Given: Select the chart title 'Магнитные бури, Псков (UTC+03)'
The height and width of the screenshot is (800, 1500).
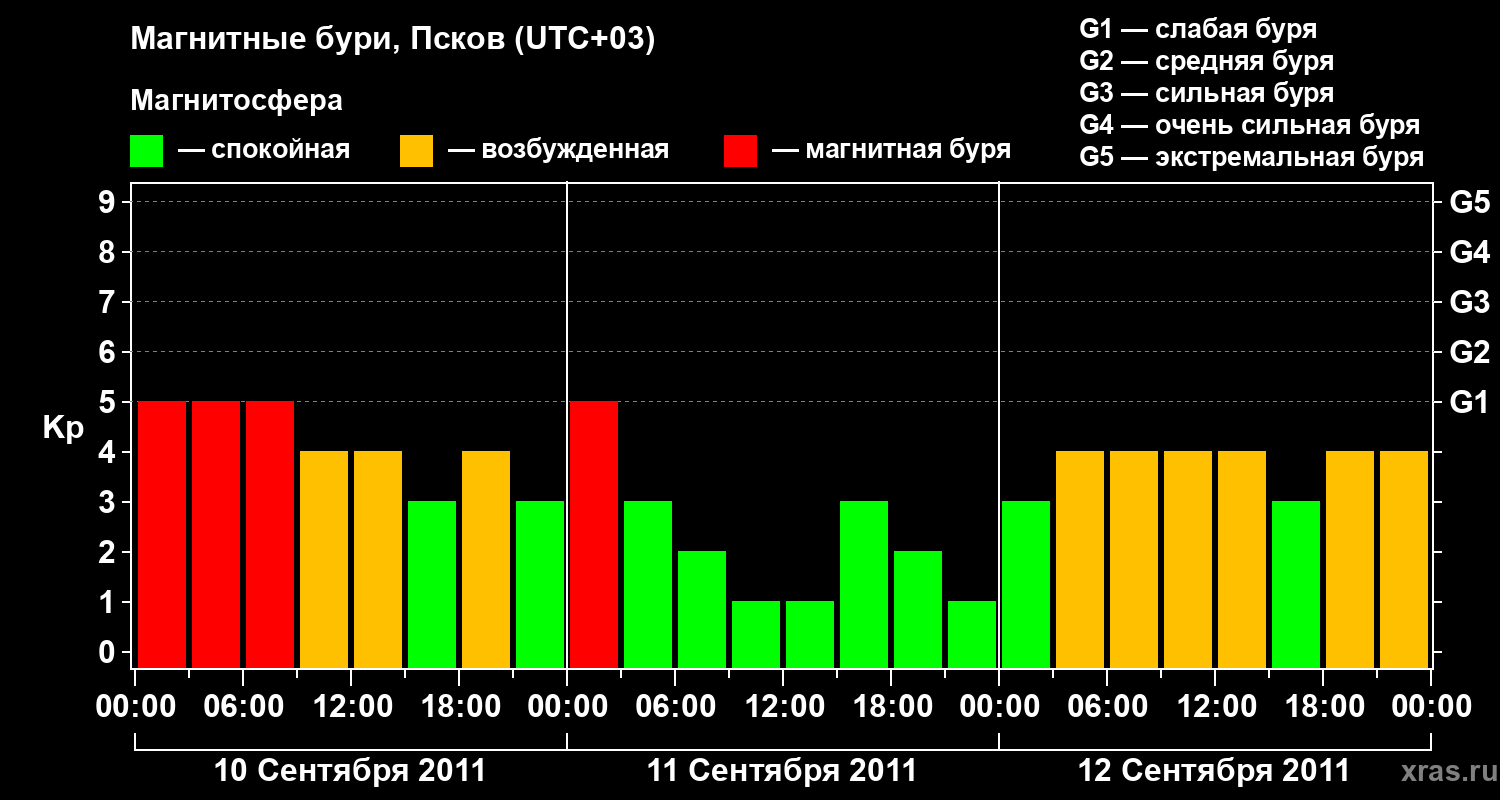Looking at the screenshot, I should pos(393,40).
